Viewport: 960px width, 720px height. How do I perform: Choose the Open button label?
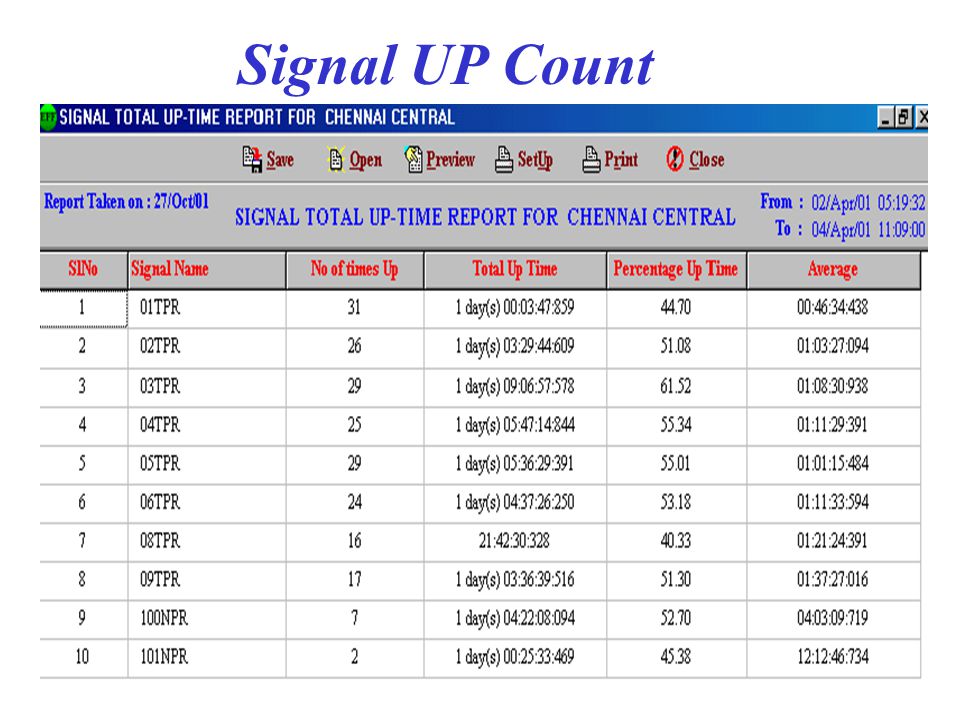point(366,160)
